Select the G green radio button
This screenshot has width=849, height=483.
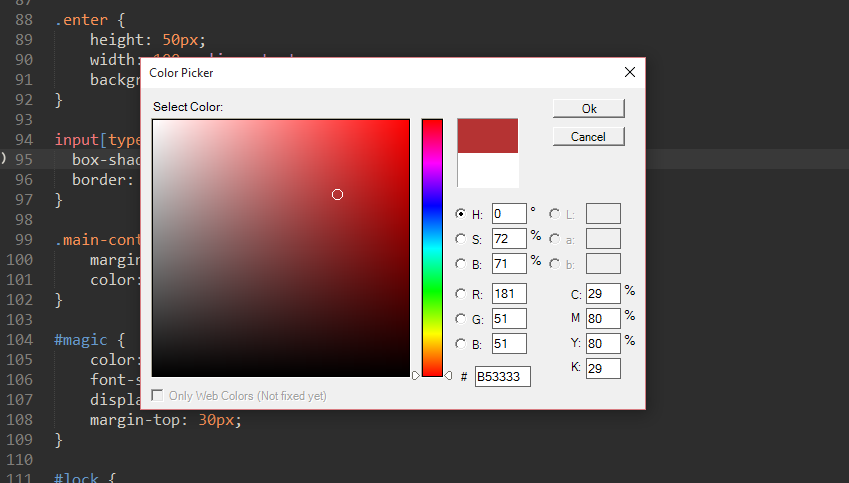point(461,318)
